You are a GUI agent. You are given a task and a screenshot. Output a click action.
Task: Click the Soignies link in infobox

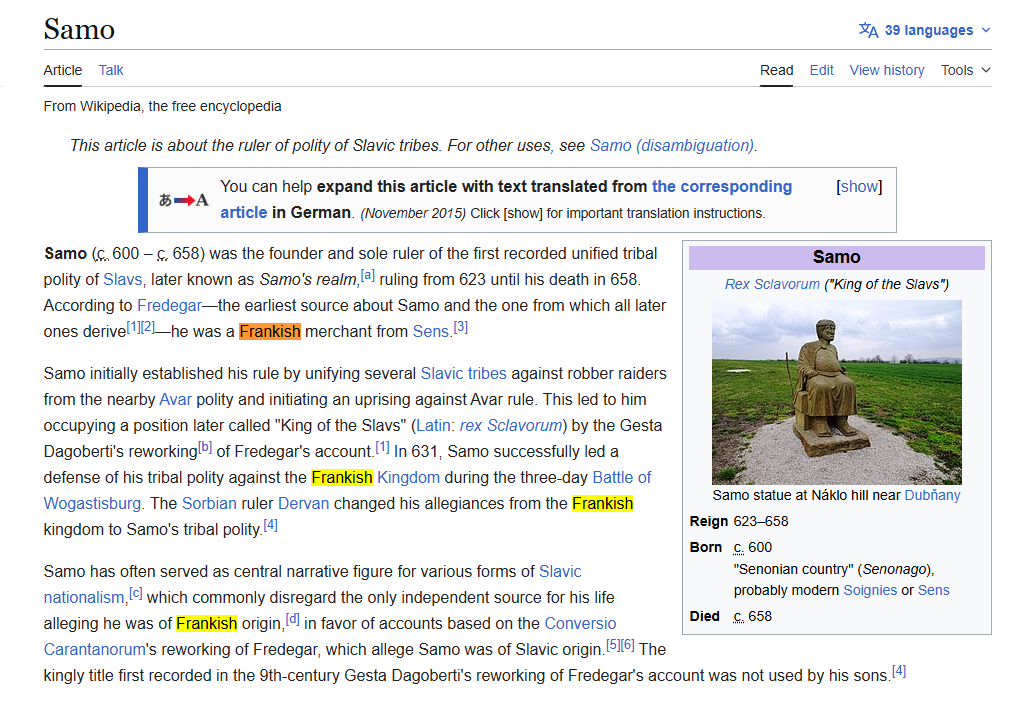tap(869, 590)
